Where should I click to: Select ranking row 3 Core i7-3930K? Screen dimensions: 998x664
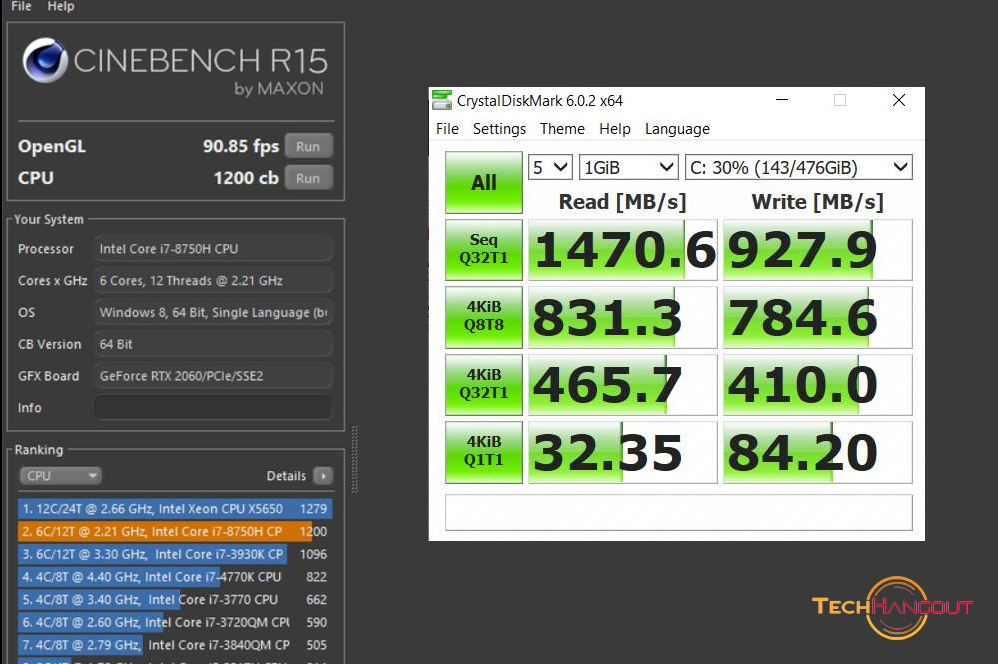175,555
